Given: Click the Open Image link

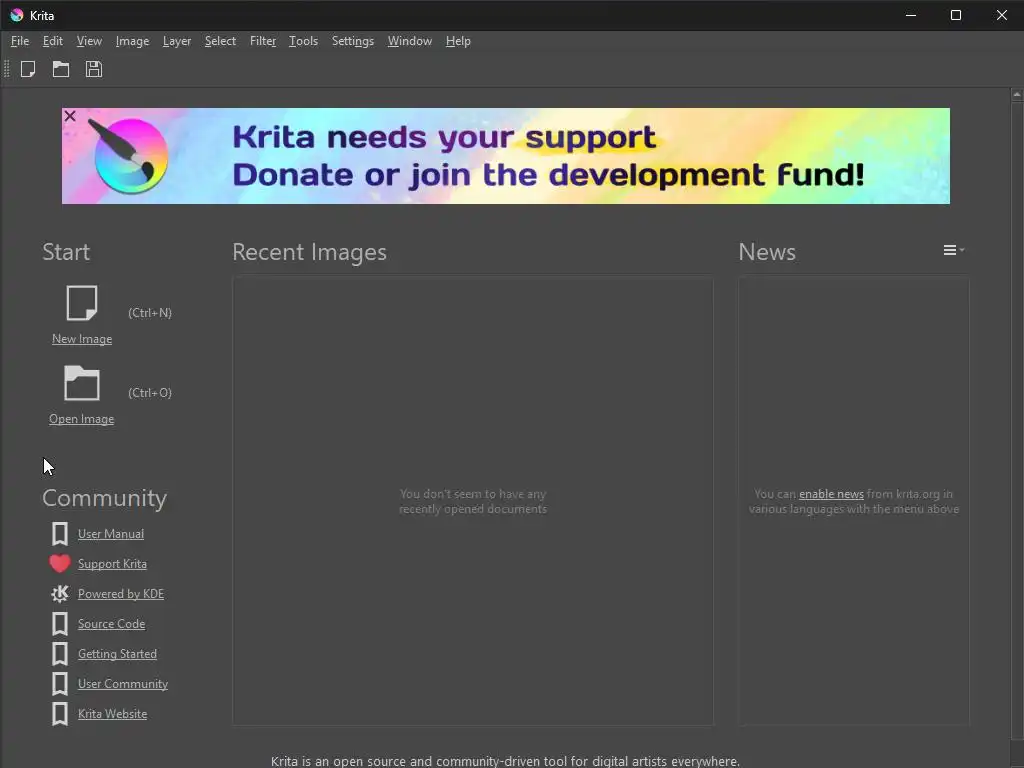Looking at the screenshot, I should 82,419.
